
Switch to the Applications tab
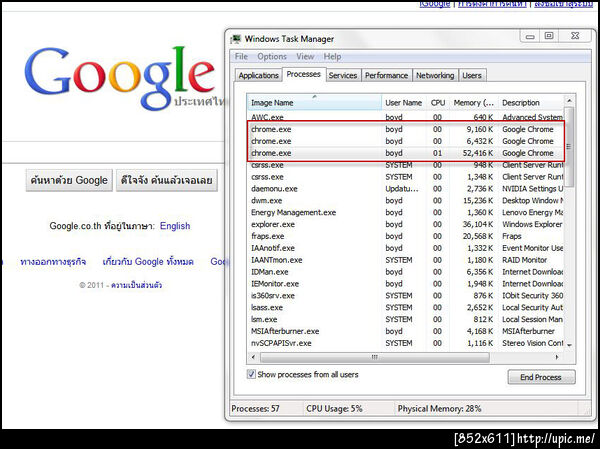click(x=258, y=75)
